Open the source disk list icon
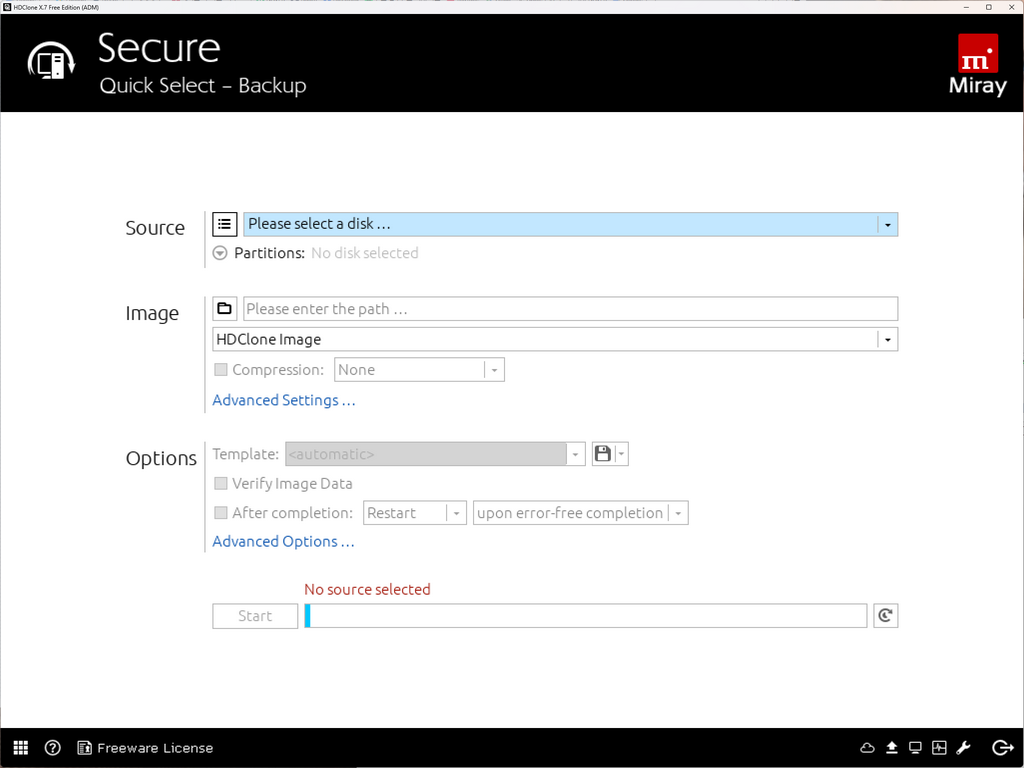This screenshot has width=1024, height=768. [224, 224]
